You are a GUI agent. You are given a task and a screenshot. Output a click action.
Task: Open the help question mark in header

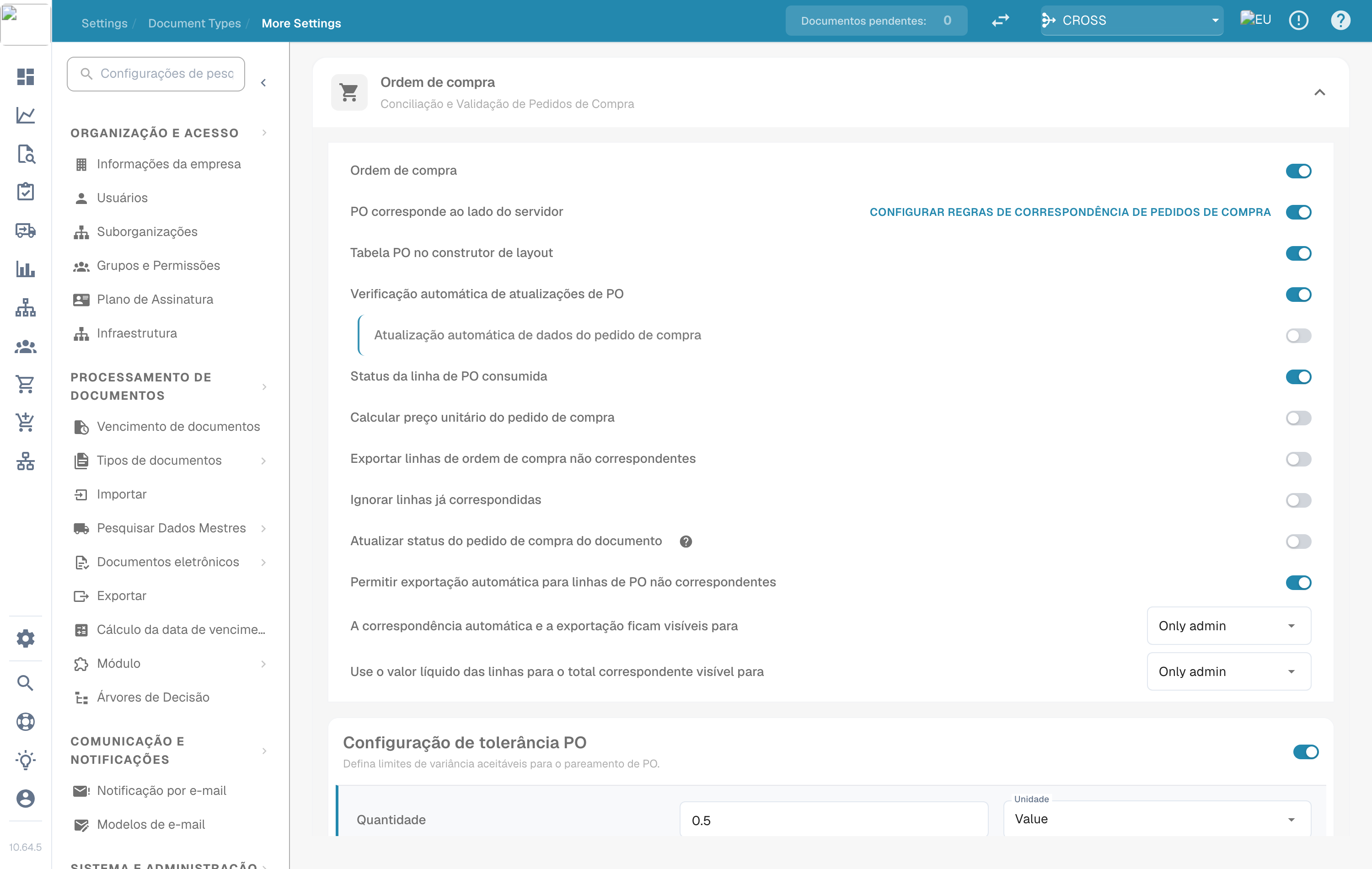[1340, 21]
